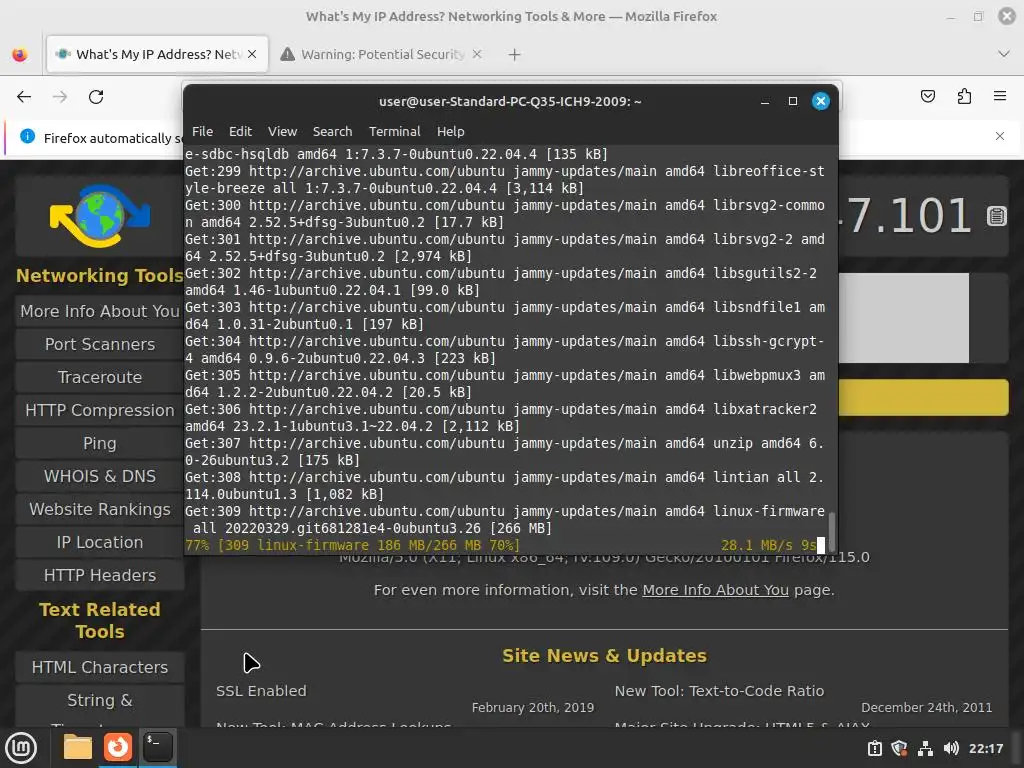Close the terminal window

[x=821, y=101]
